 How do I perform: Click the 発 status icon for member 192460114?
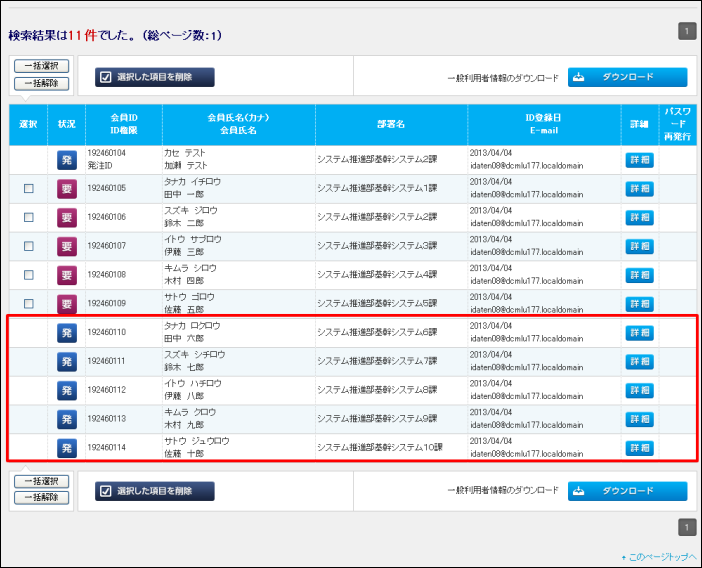click(x=66, y=448)
